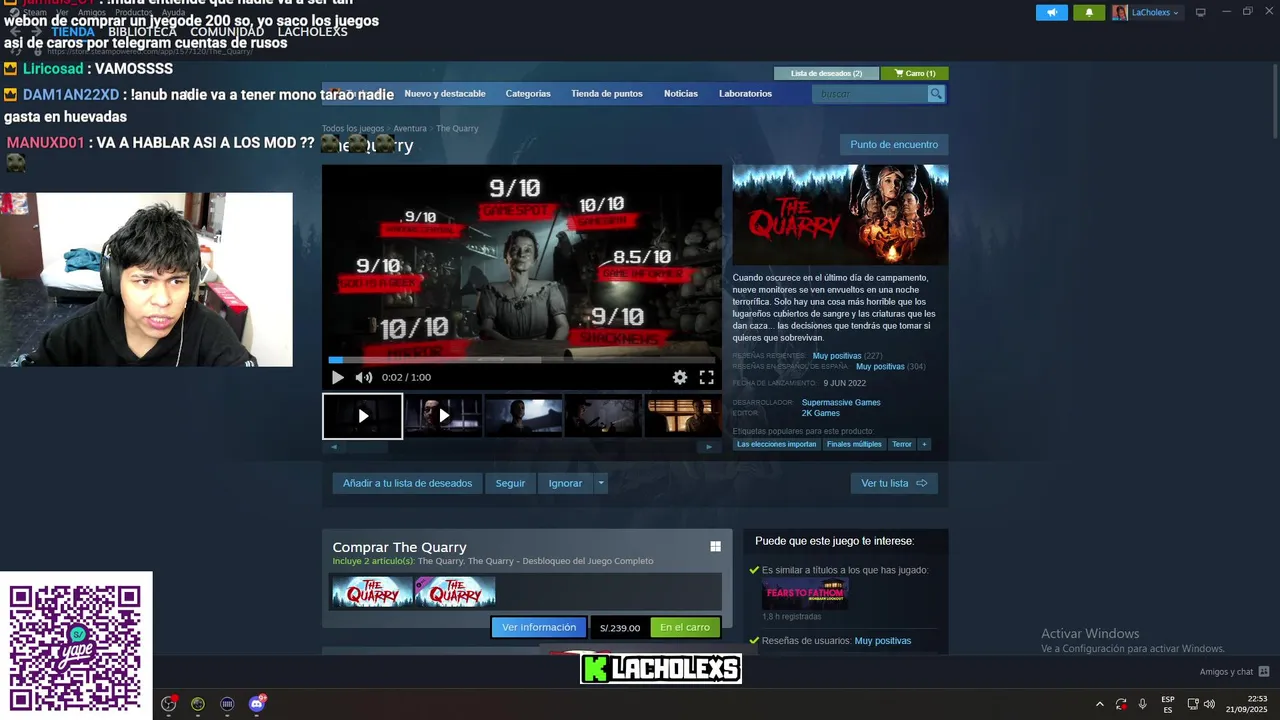
Task: Seek on the trailer progress bar
Action: click(x=522, y=360)
